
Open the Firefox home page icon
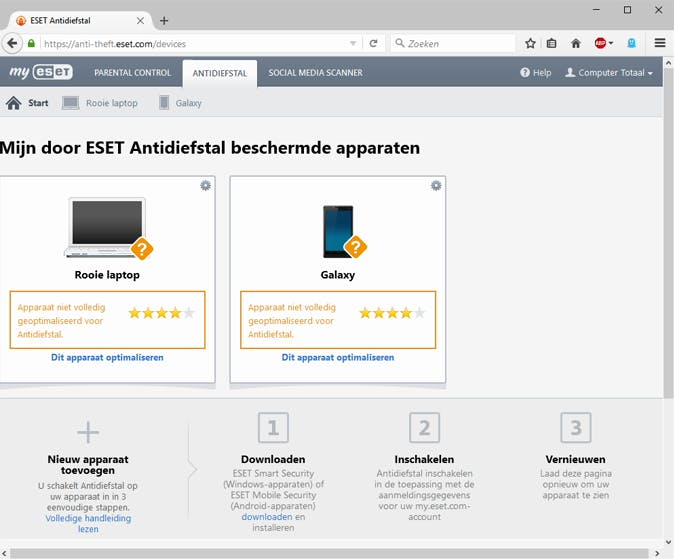576,43
